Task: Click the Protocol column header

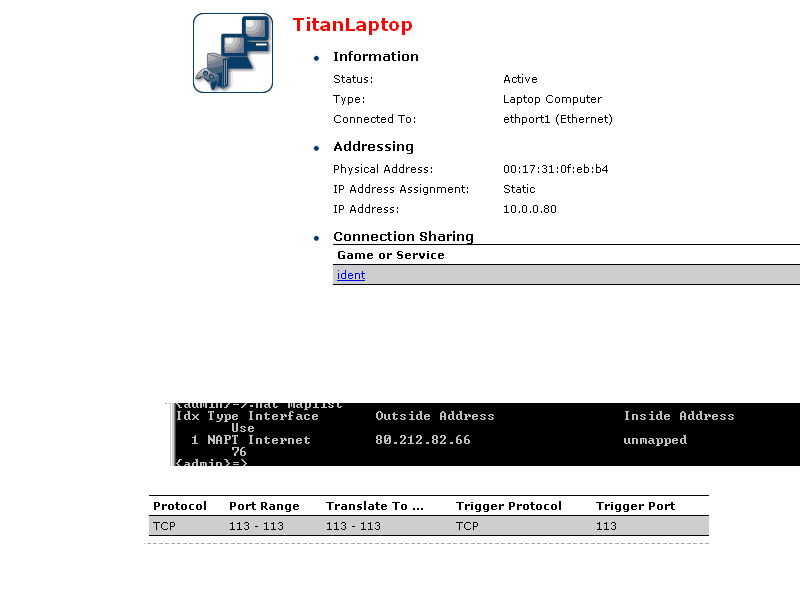Action: pos(180,506)
